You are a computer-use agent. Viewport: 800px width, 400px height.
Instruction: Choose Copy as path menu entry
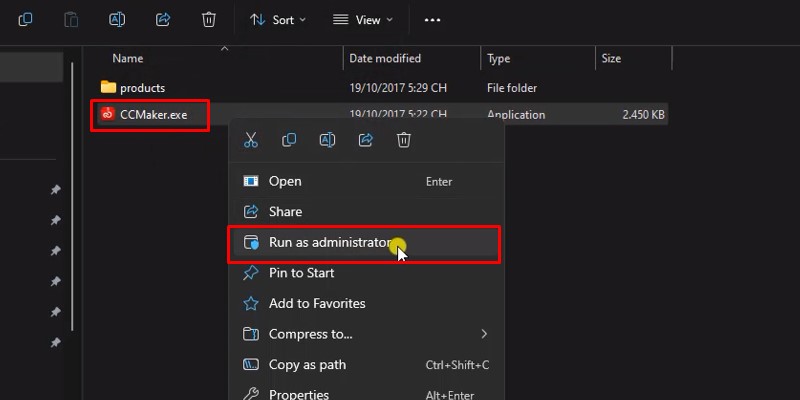point(307,365)
